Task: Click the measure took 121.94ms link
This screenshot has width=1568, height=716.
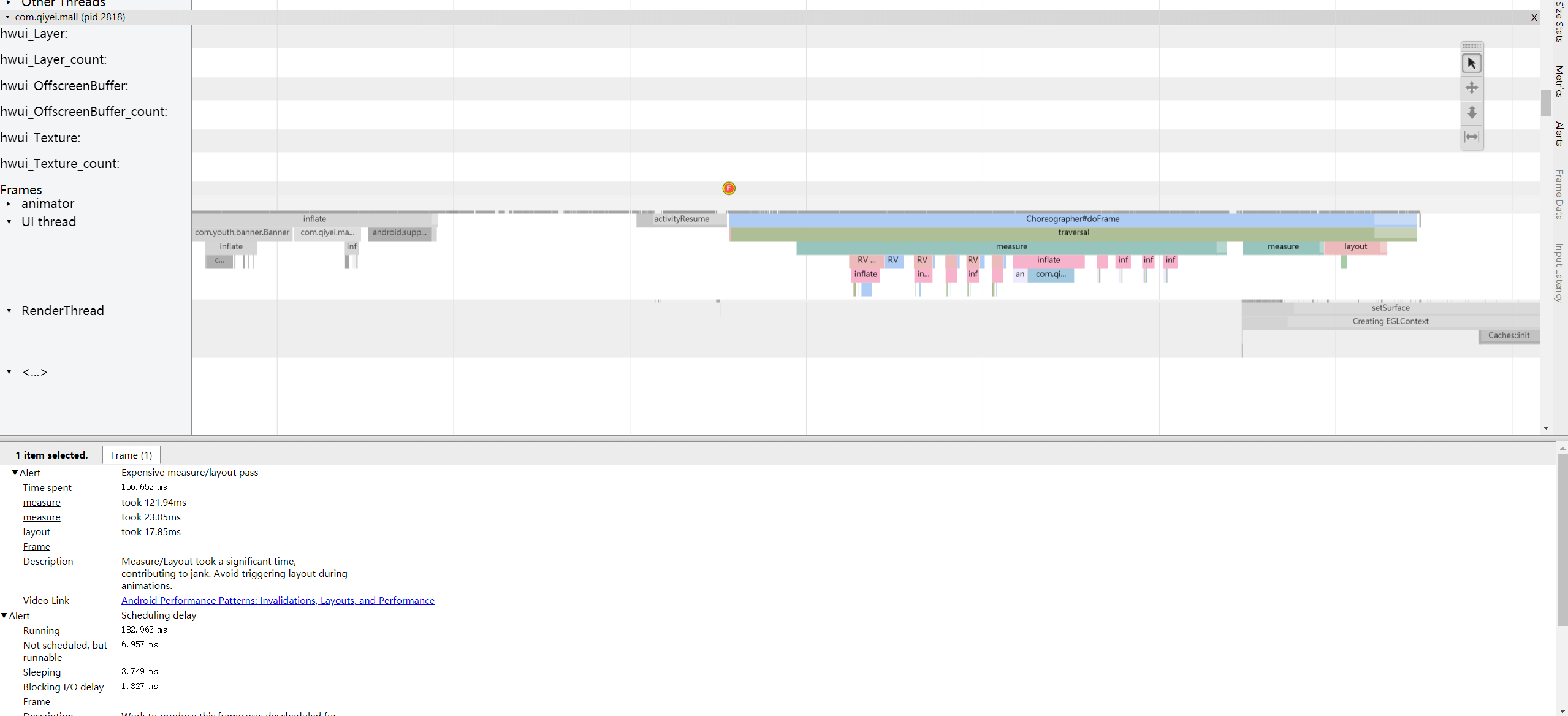Action: point(41,502)
